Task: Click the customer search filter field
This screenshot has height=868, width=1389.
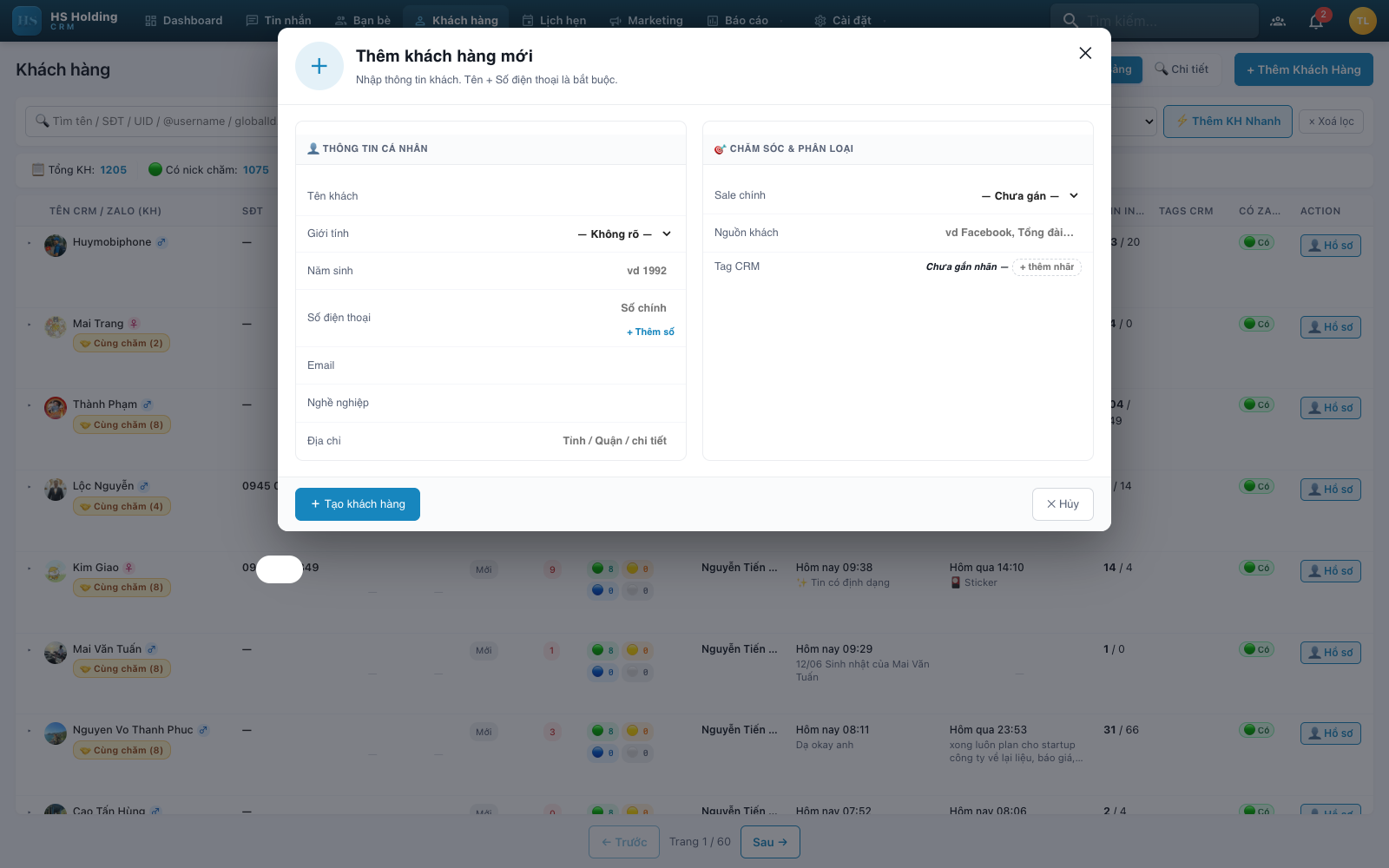Action: click(x=152, y=122)
